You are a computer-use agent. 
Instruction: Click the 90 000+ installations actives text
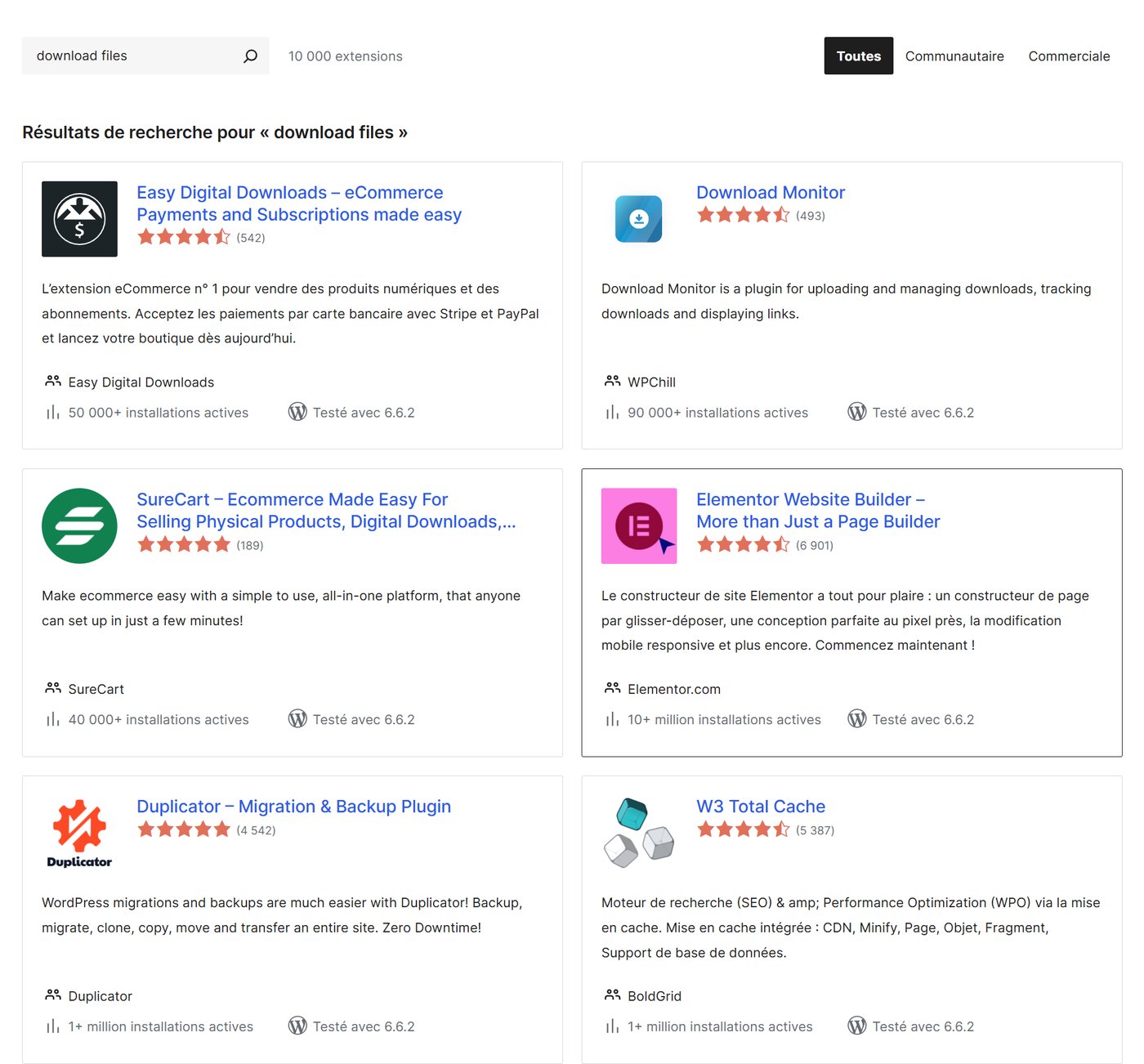[x=717, y=413]
